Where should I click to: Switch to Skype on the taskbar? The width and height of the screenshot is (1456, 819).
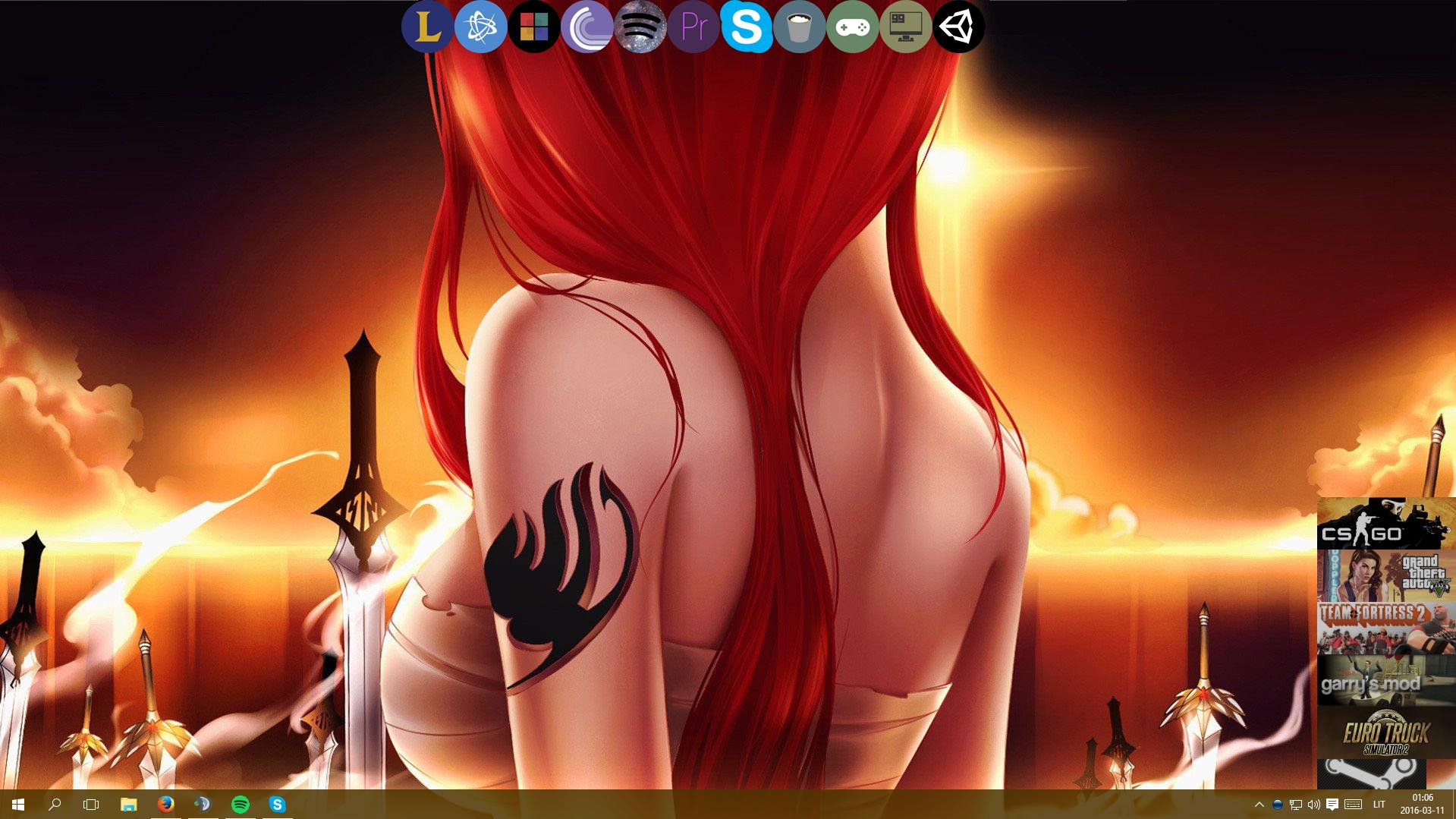(x=277, y=805)
